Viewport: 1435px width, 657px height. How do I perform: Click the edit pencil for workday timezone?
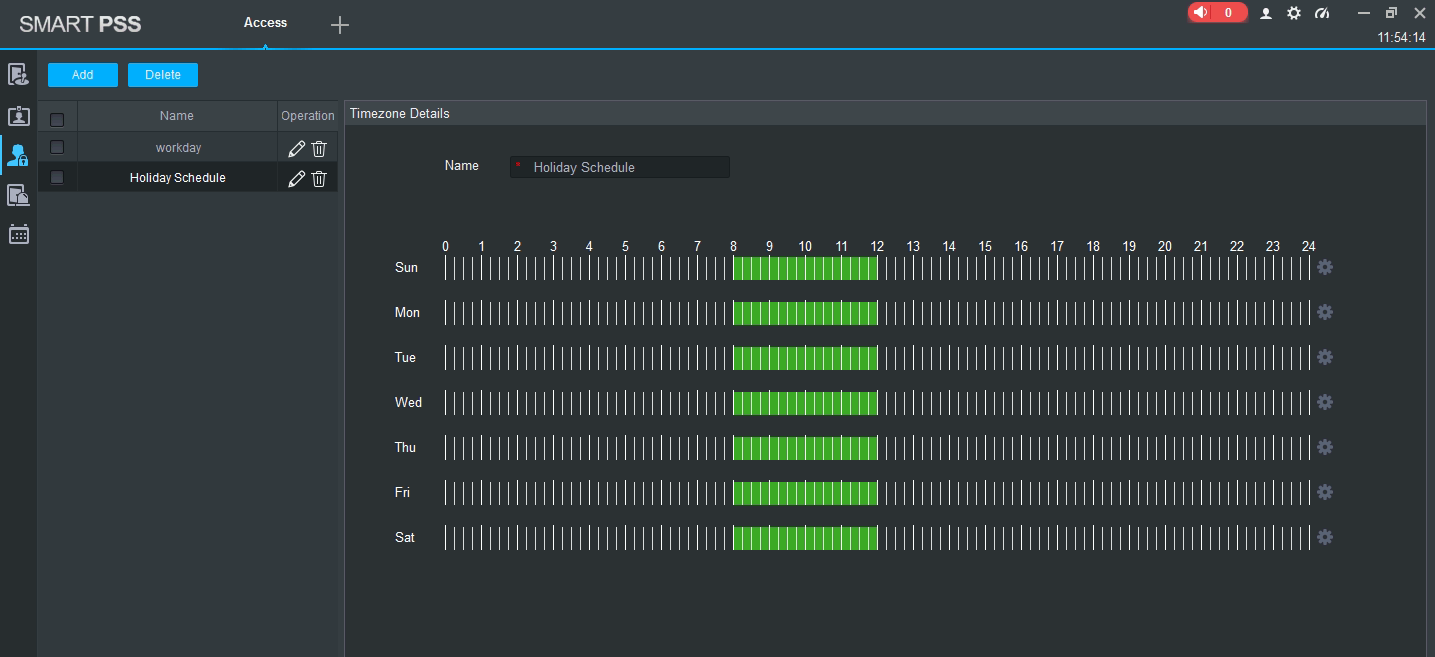(296, 149)
